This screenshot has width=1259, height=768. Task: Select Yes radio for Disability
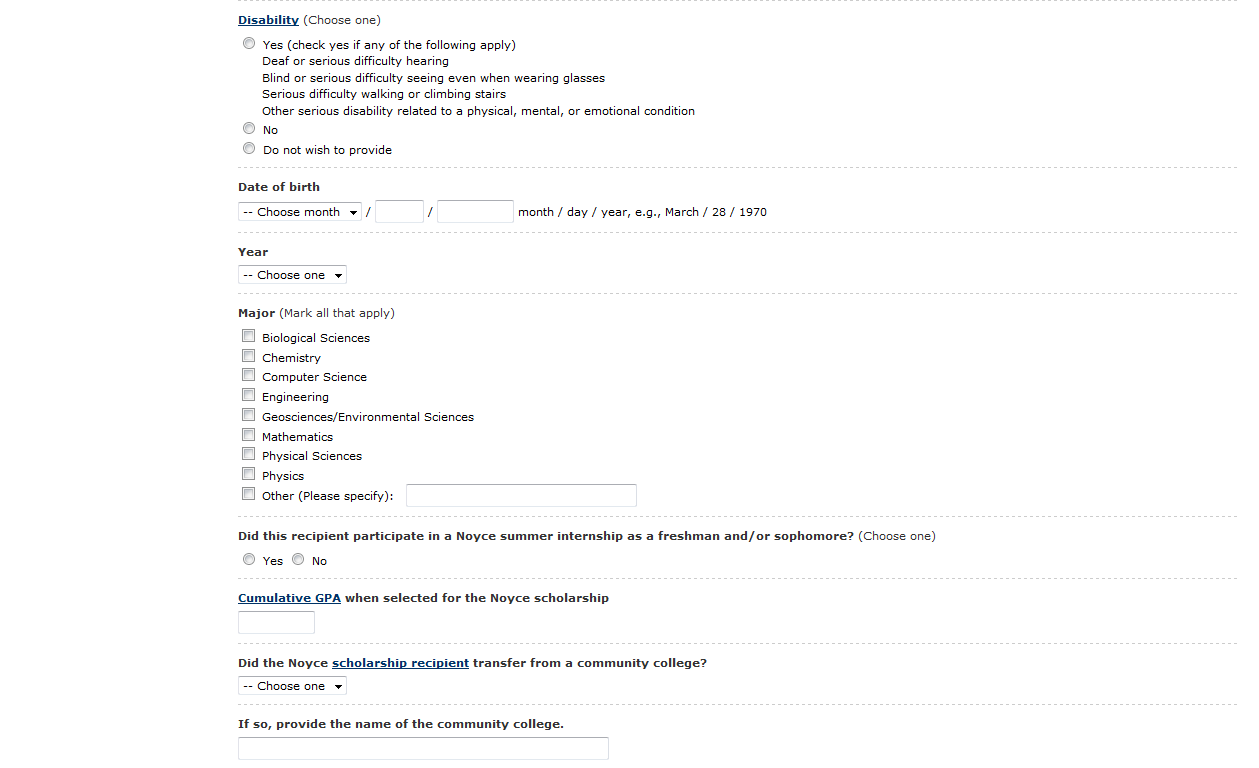coord(249,44)
